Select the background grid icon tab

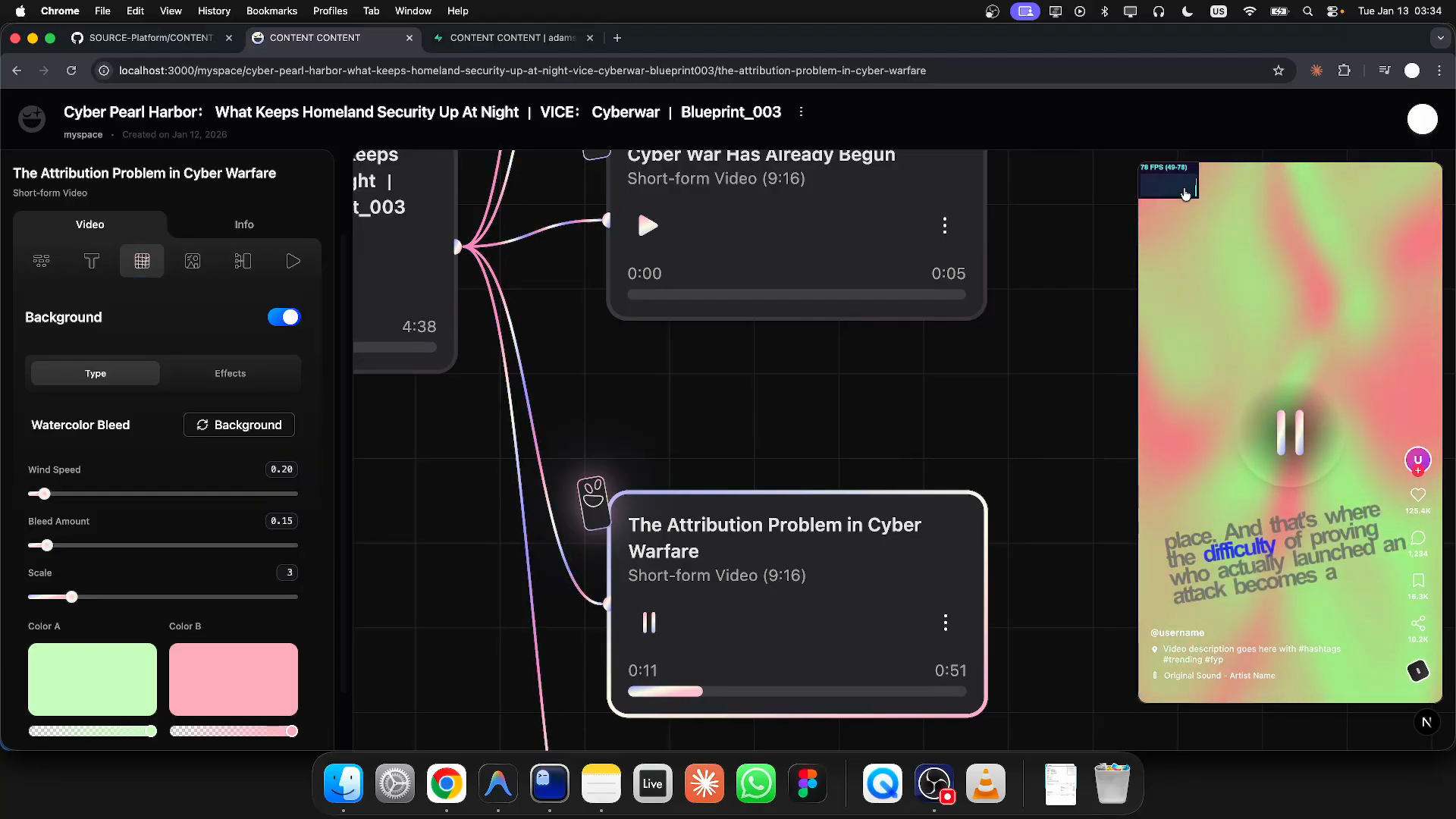tap(142, 261)
